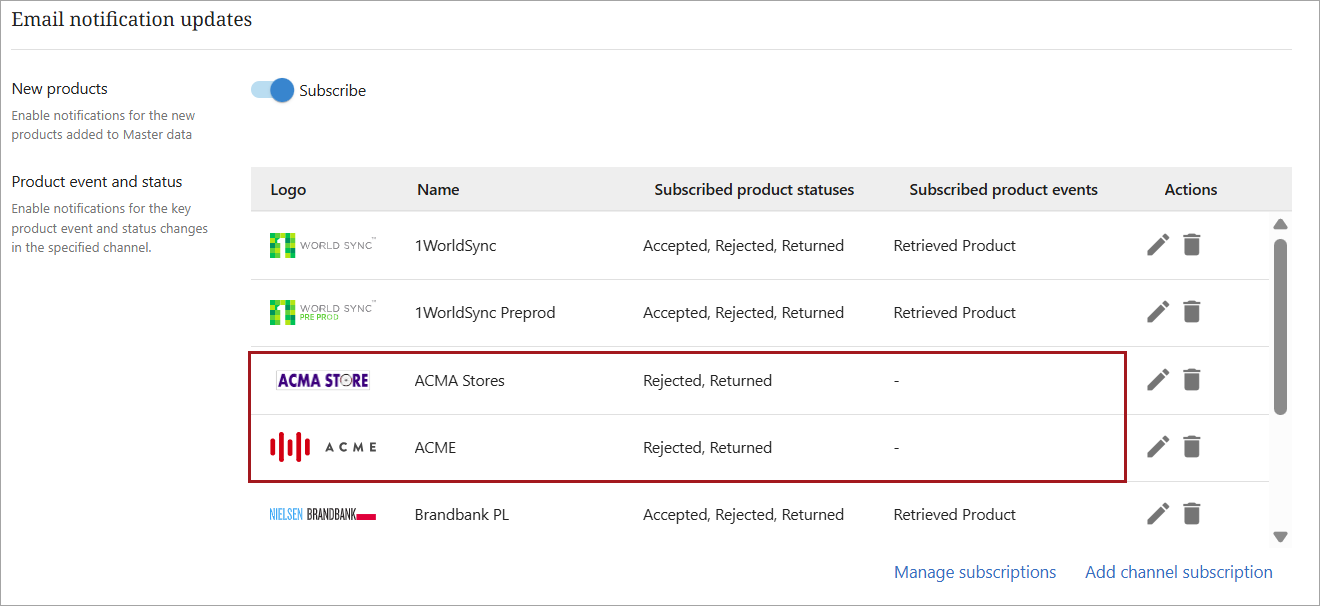This screenshot has width=1320, height=606.
Task: Edit the Brandbank PL subscription
Action: click(x=1157, y=514)
